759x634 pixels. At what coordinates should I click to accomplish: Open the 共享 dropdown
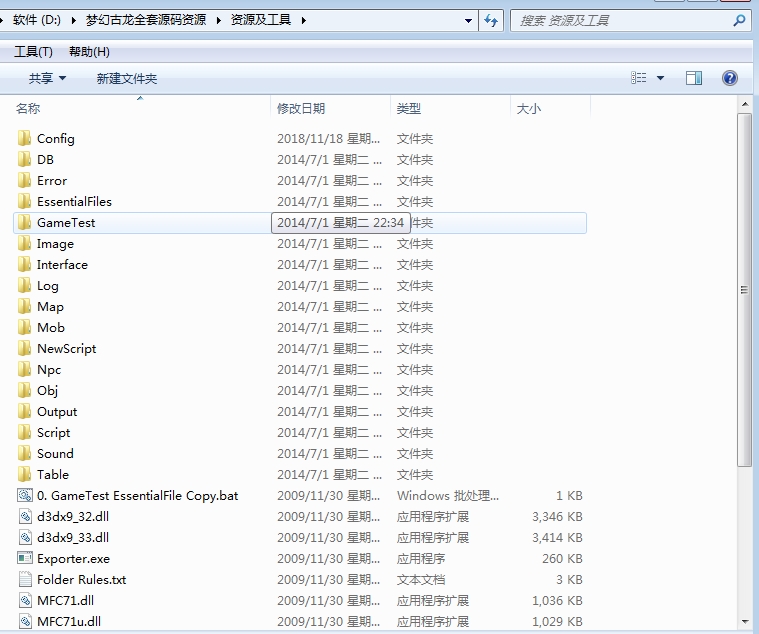click(x=47, y=78)
